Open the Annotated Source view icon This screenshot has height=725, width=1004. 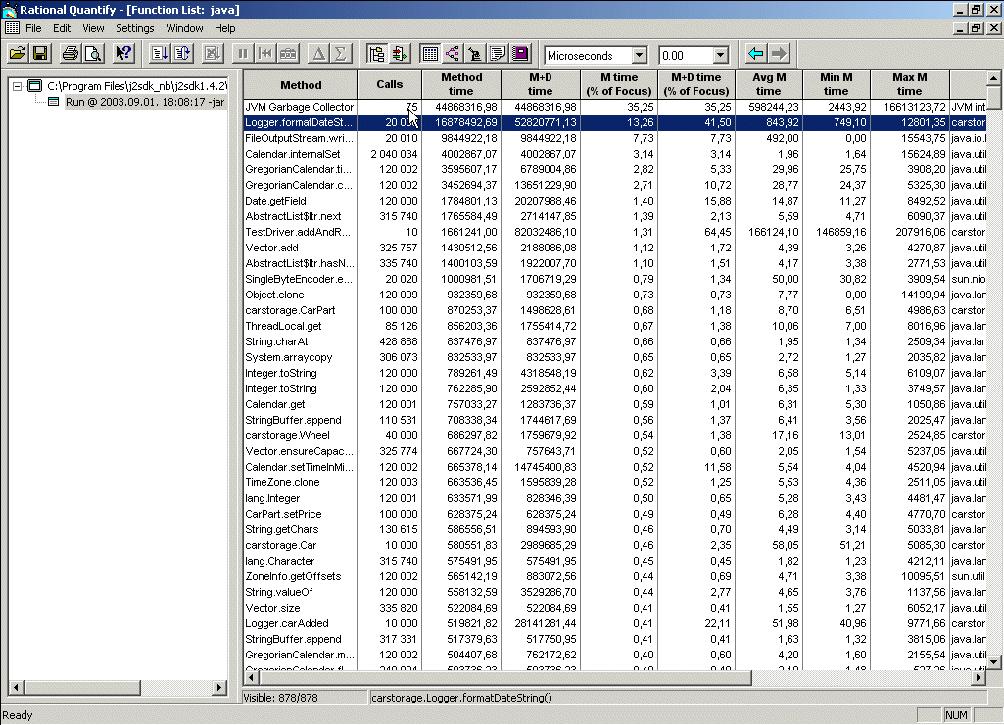[x=498, y=54]
